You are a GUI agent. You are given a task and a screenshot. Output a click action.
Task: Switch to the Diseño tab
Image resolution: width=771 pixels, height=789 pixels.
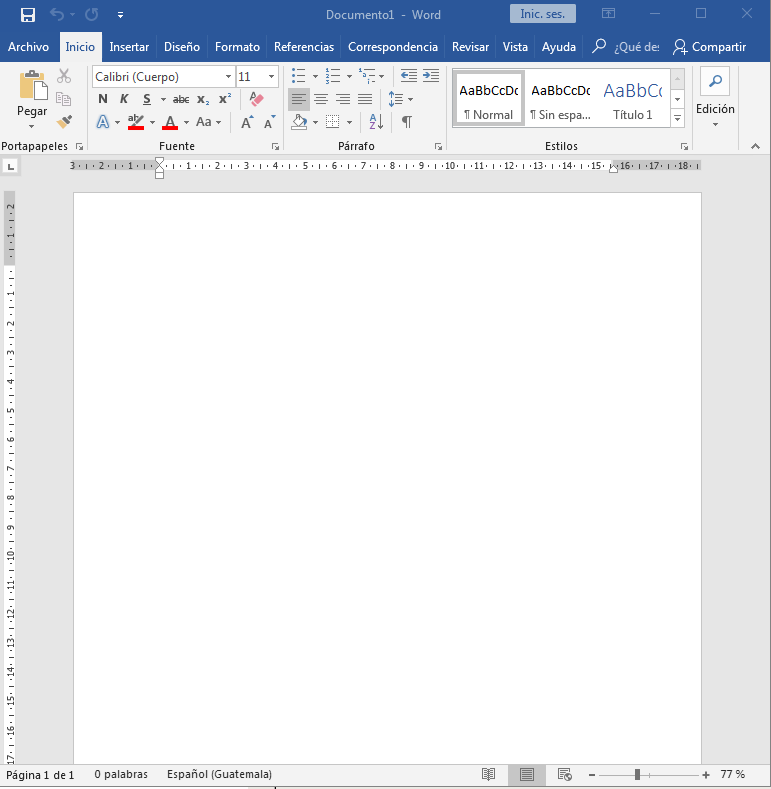[x=182, y=47]
